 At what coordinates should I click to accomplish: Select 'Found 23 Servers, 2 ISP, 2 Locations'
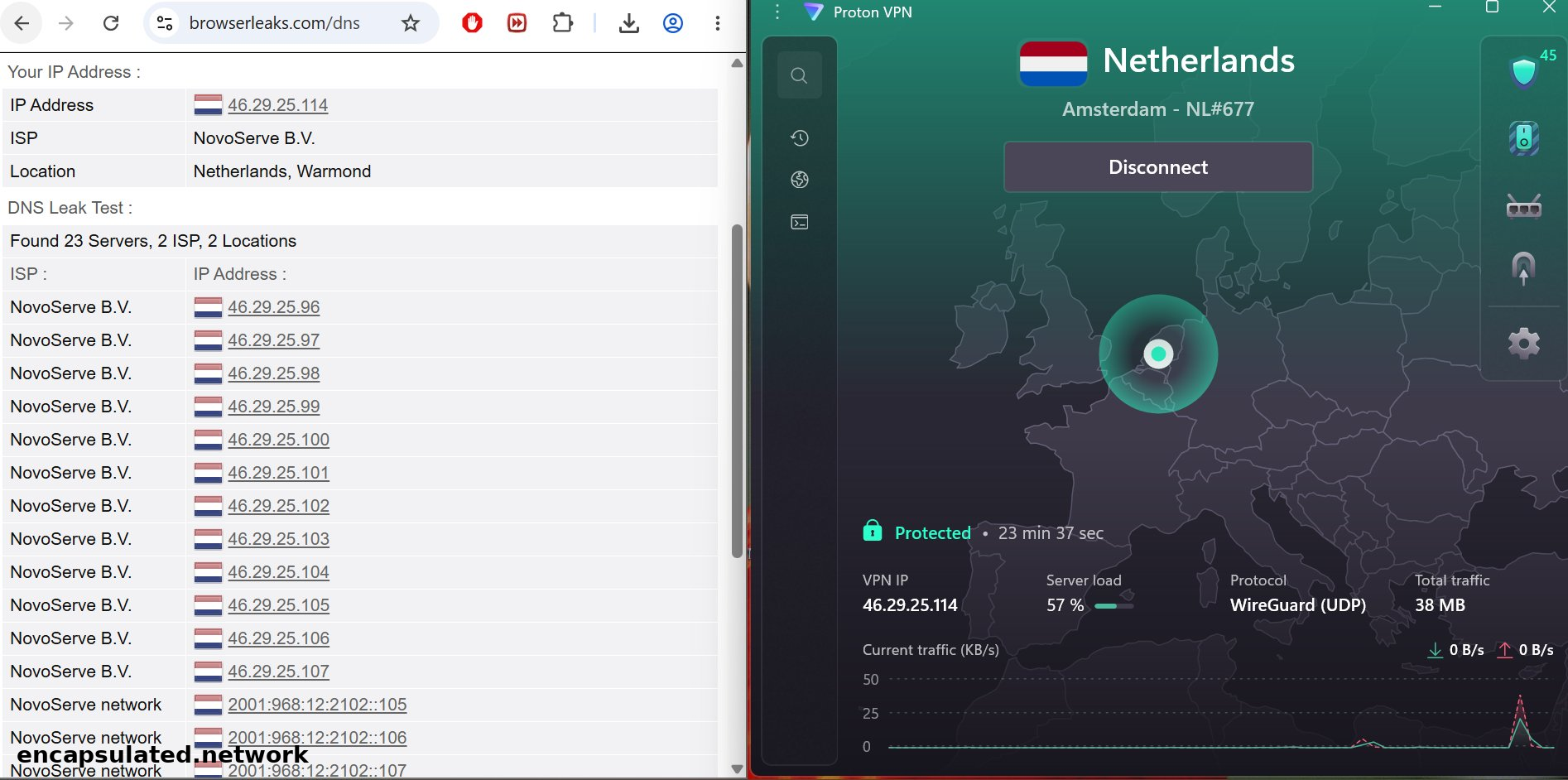pyautogui.click(x=153, y=241)
